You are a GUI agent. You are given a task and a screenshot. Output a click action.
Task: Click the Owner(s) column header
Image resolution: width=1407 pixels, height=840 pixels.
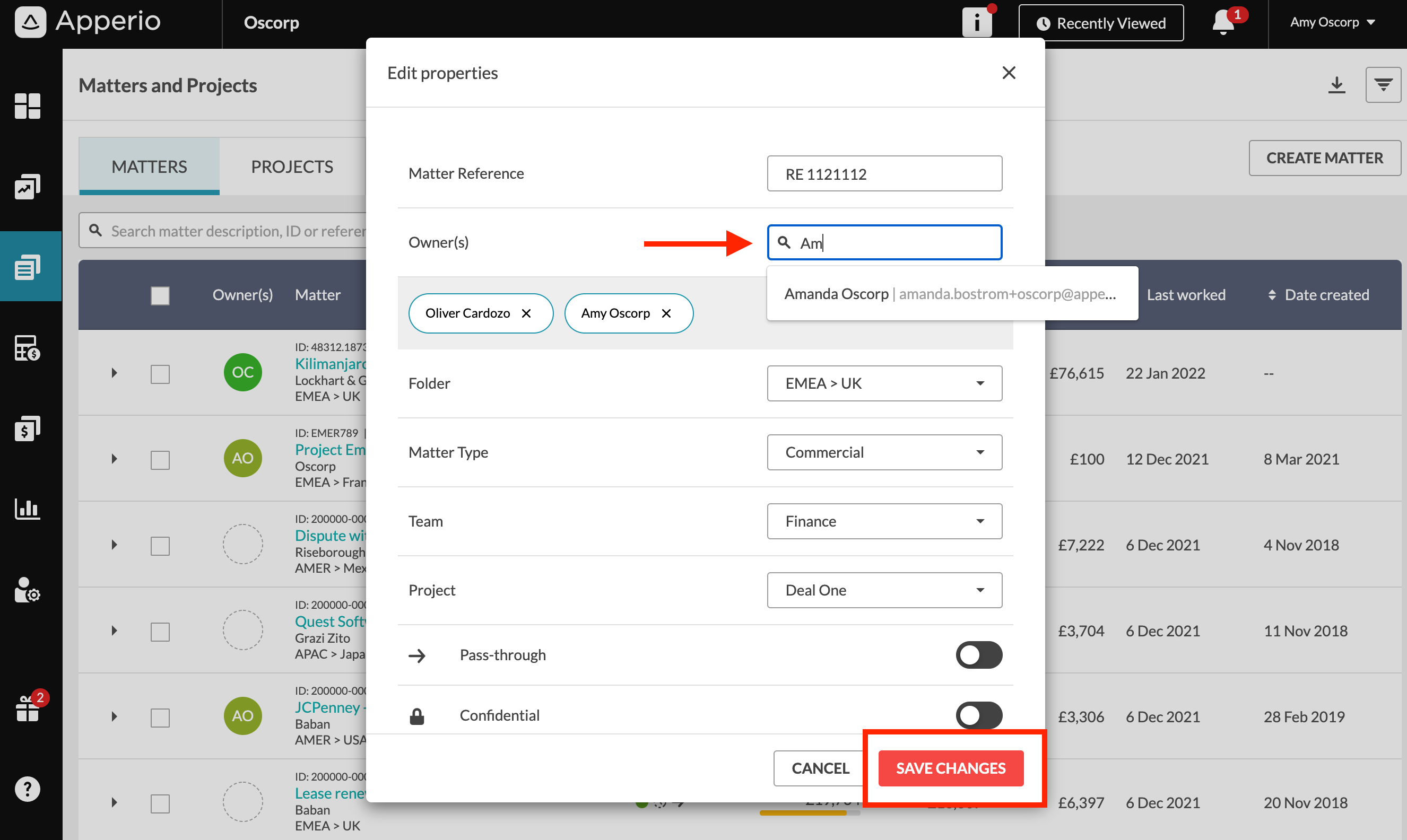(x=242, y=295)
